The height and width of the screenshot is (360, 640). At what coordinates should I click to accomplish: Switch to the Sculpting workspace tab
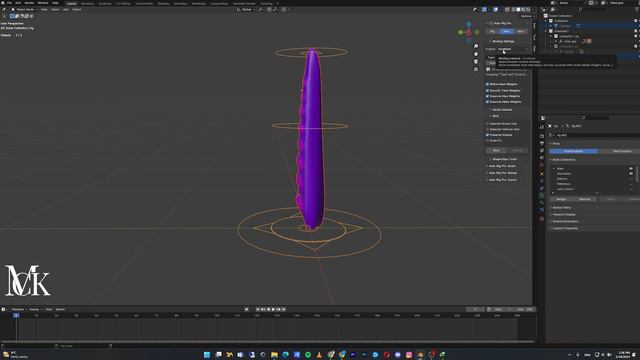(x=105, y=3)
